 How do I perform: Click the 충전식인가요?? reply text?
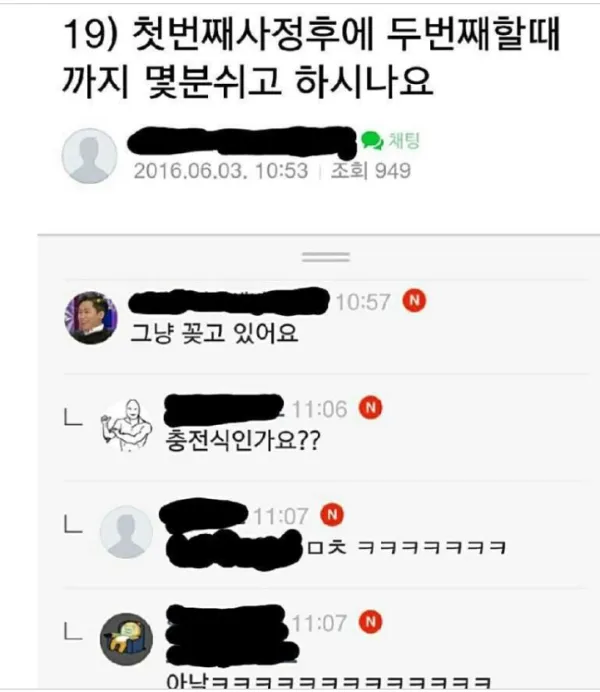click(243, 440)
